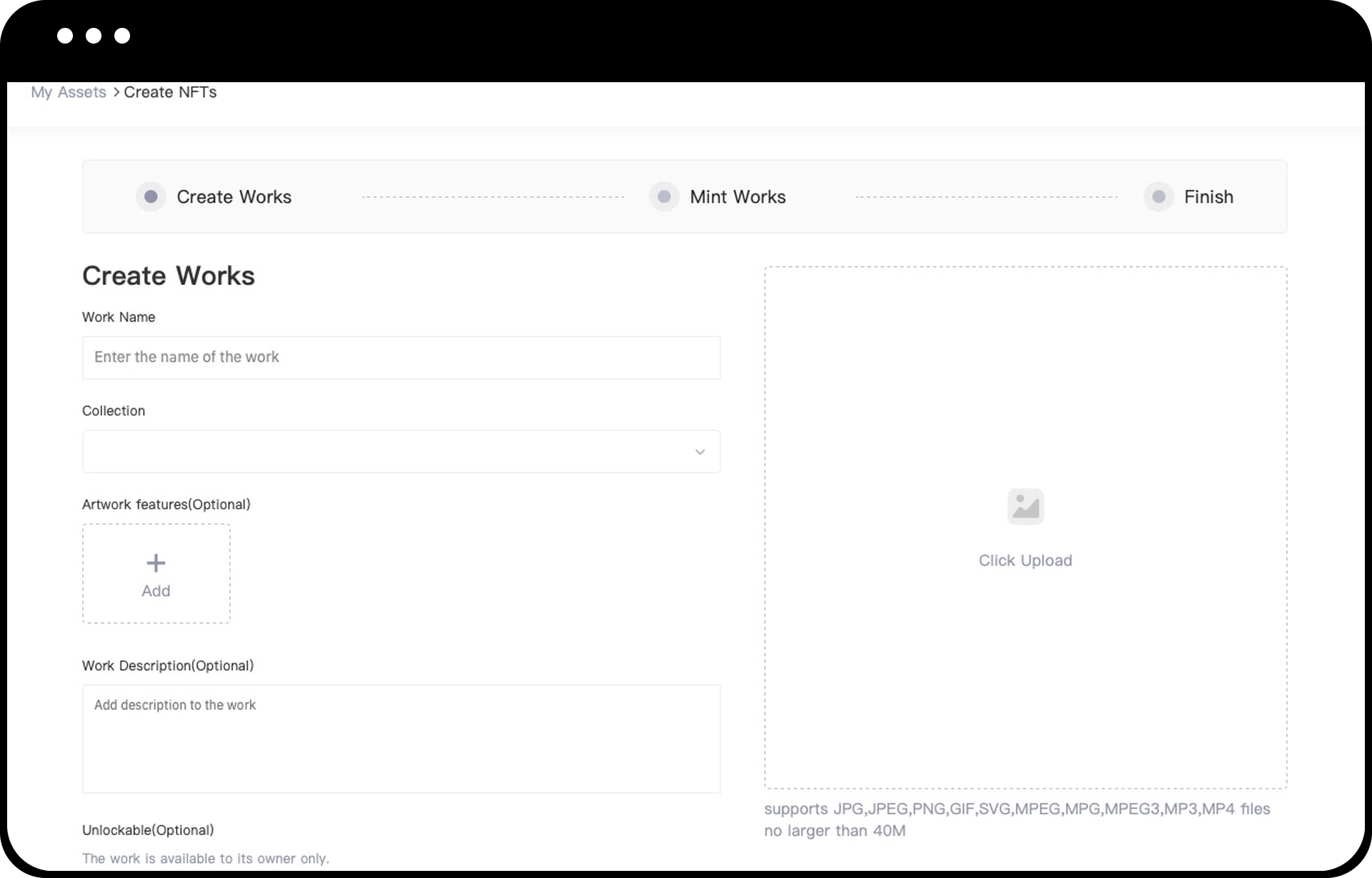1372x878 pixels.
Task: Select the Create Works step label
Action: point(234,196)
